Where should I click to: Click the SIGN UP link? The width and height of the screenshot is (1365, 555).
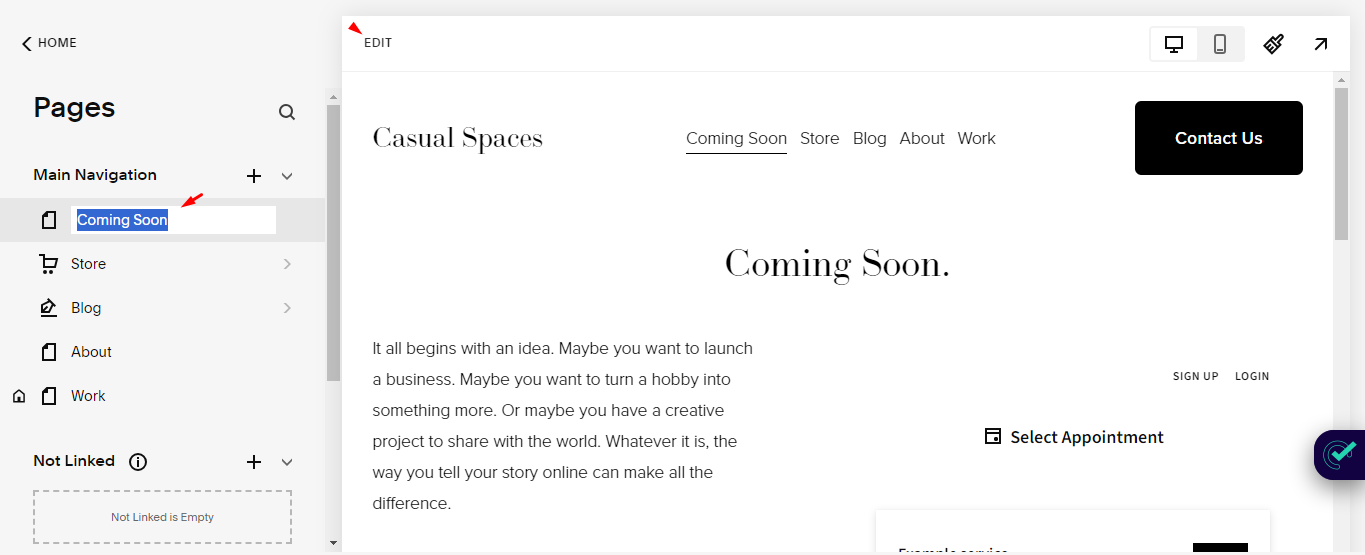click(1196, 377)
